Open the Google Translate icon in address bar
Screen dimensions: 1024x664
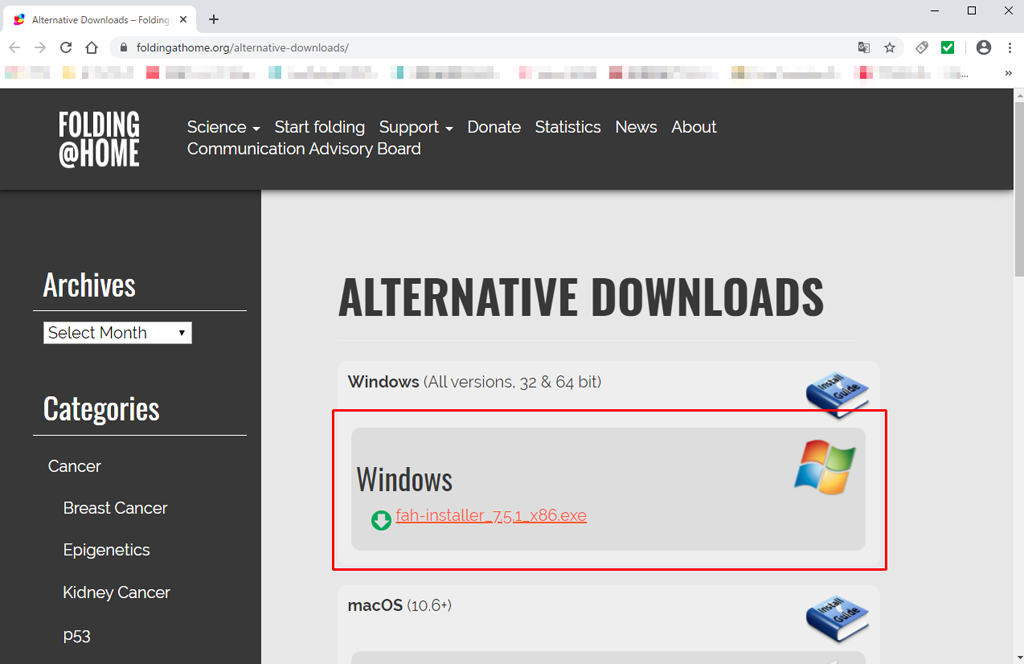coord(864,47)
